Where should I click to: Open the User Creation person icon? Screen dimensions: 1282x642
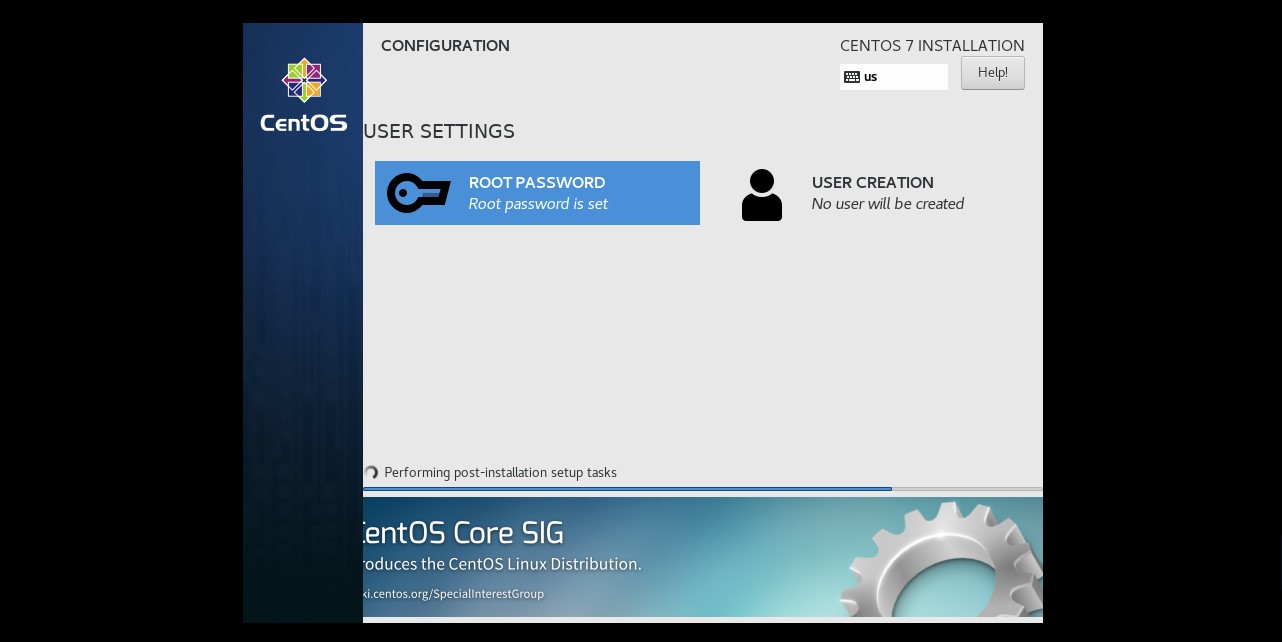coord(761,194)
